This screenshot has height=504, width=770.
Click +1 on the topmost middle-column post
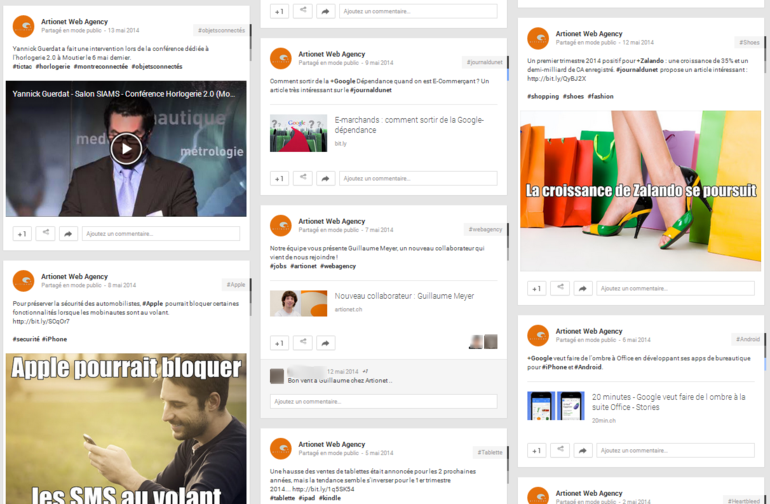tap(279, 11)
